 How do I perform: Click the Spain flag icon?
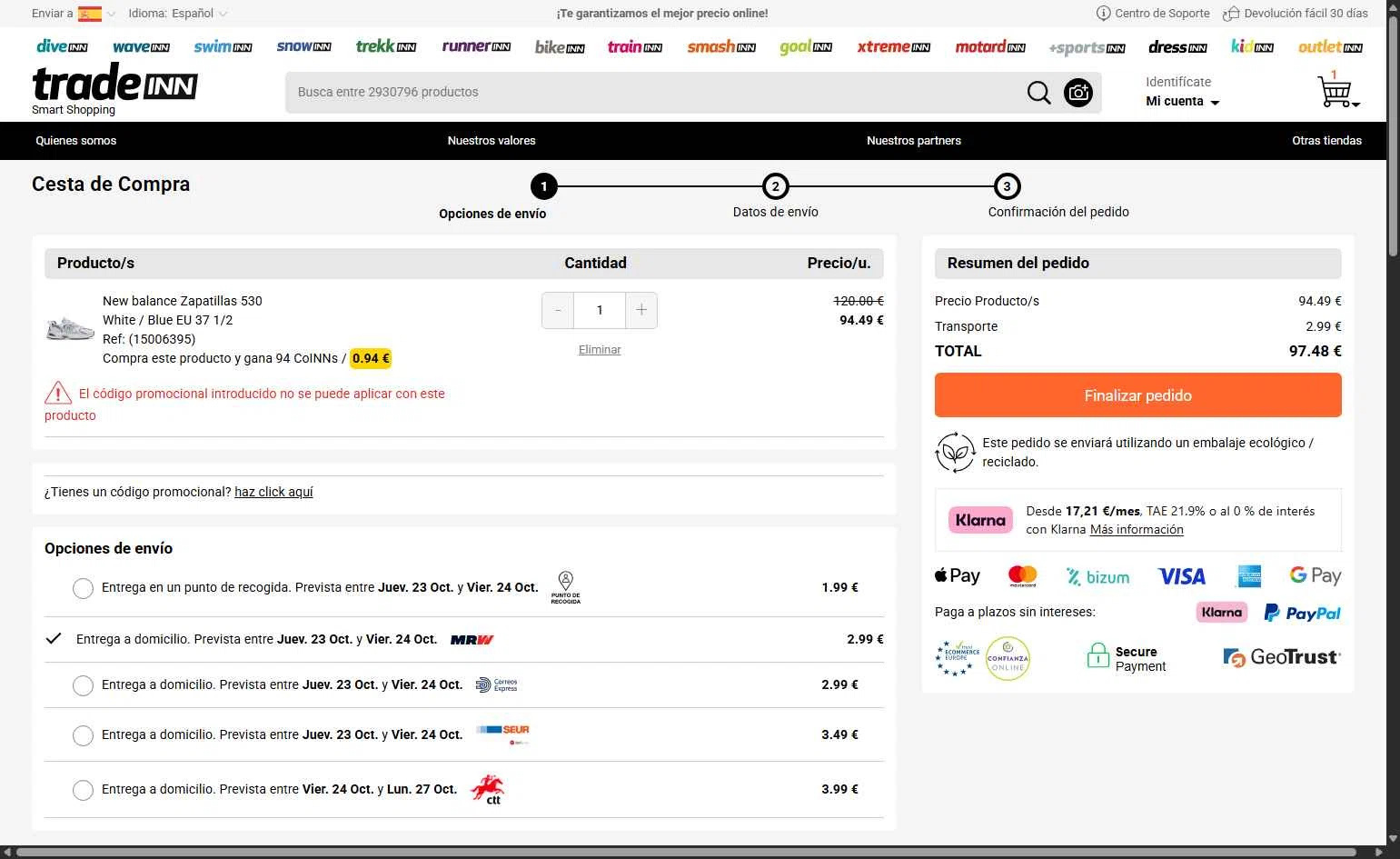tap(90, 14)
